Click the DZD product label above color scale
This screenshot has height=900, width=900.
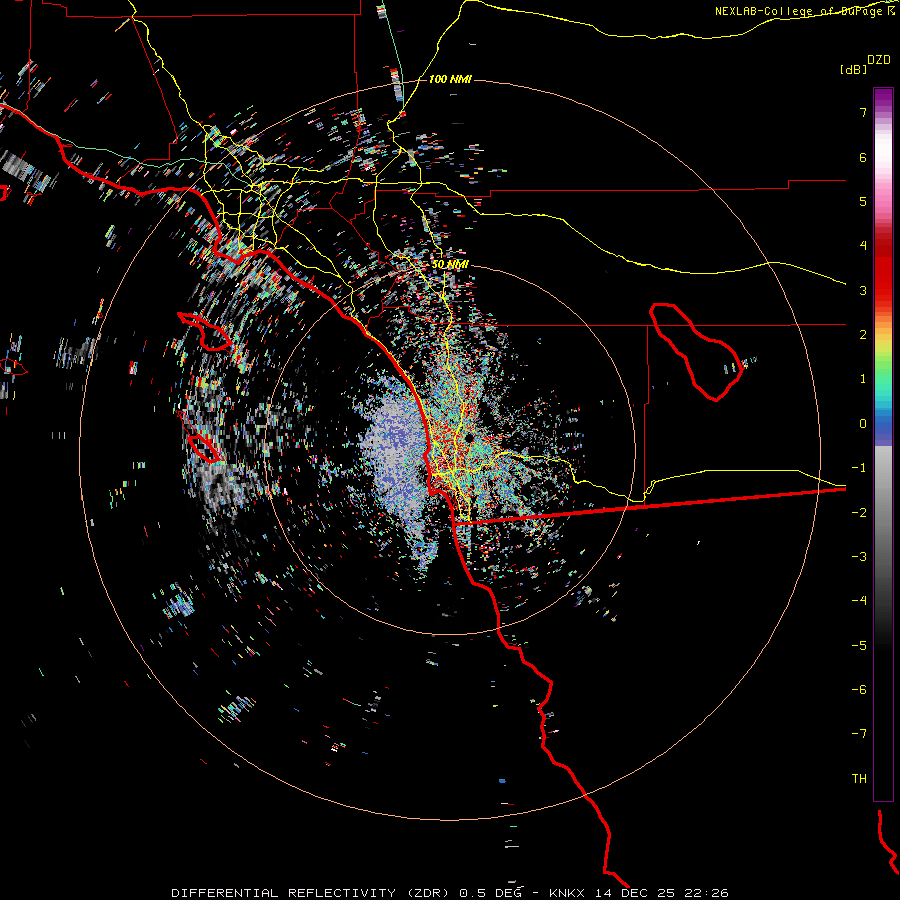pos(879,60)
